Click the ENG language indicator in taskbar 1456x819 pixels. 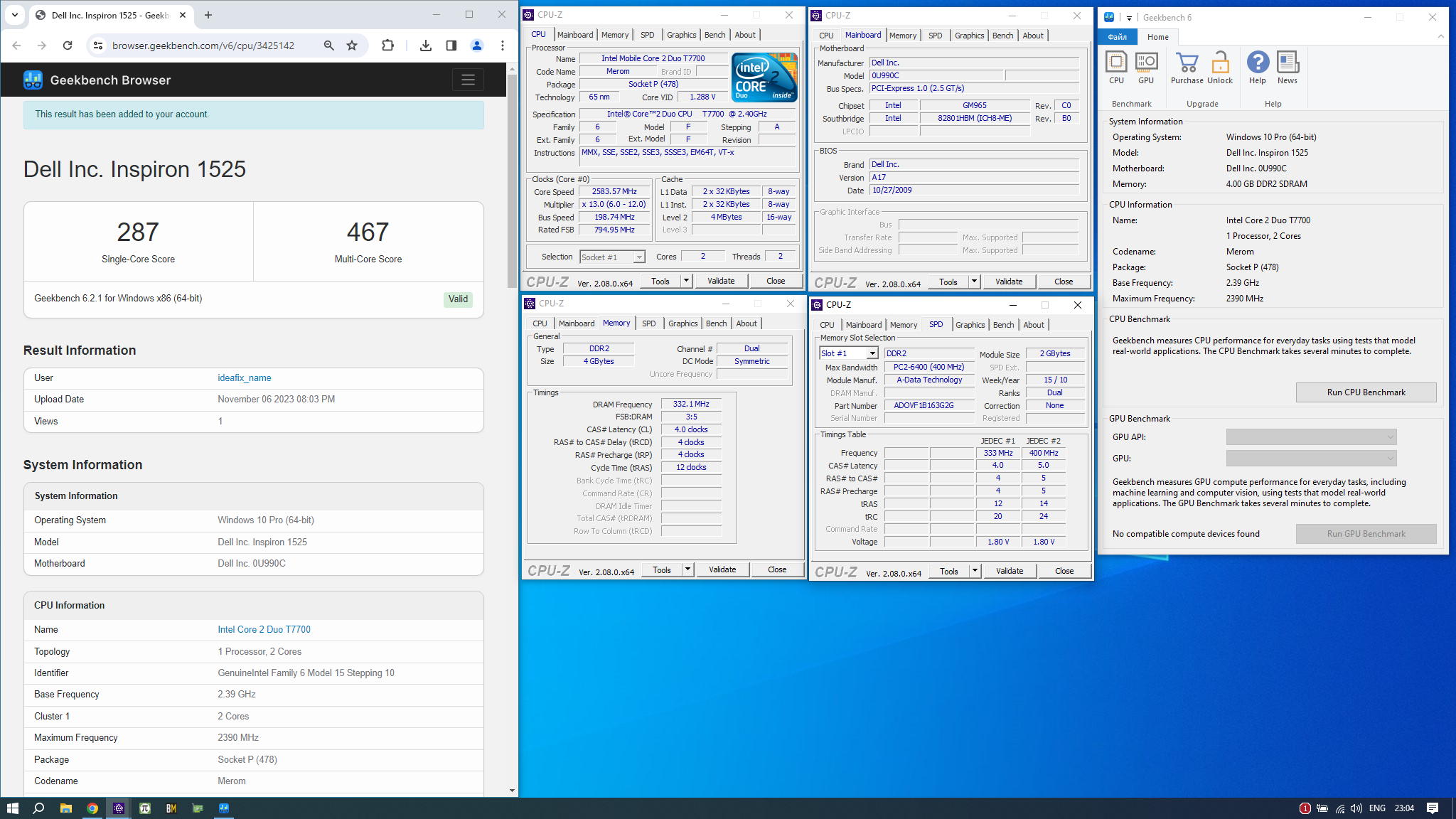pyautogui.click(x=1377, y=808)
